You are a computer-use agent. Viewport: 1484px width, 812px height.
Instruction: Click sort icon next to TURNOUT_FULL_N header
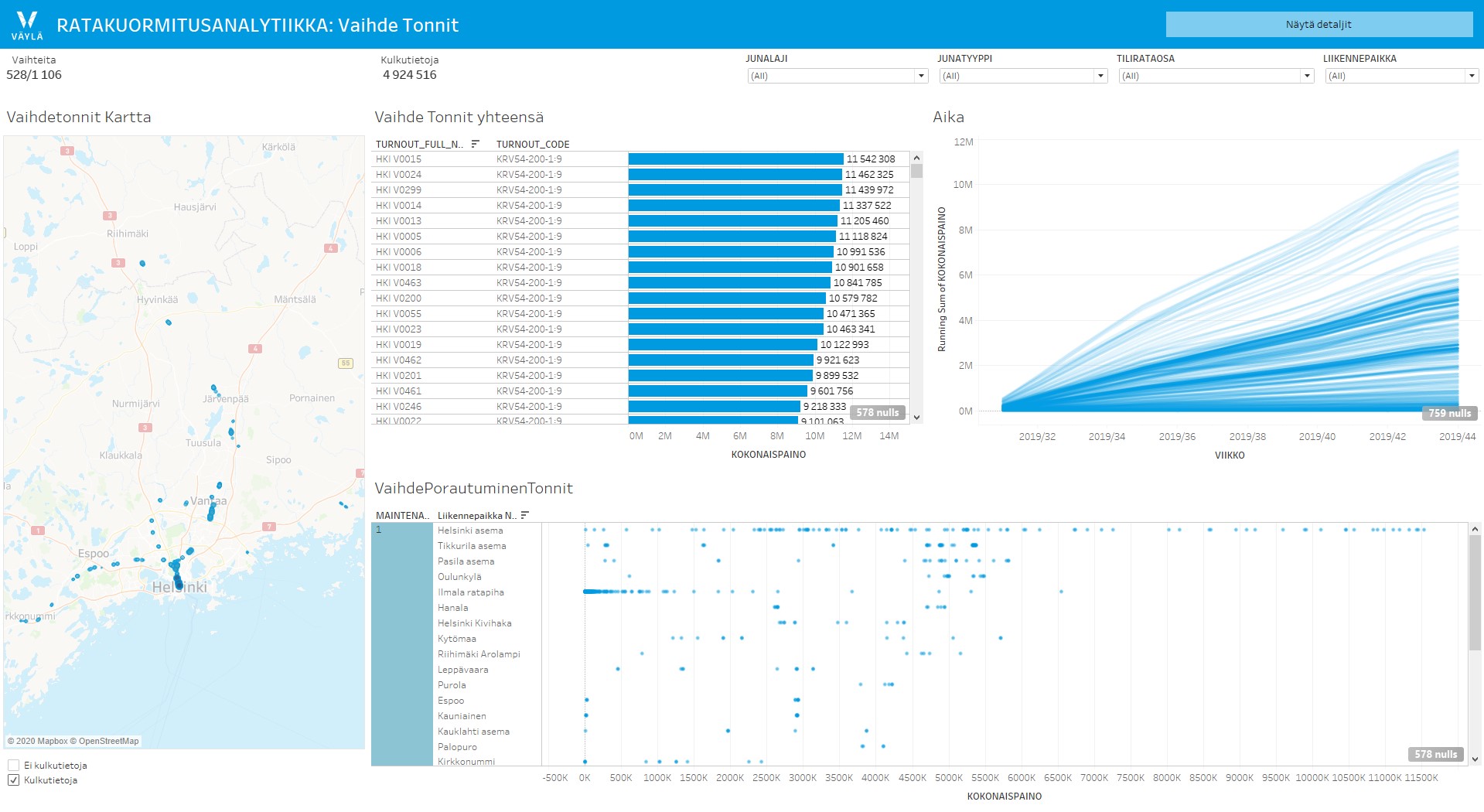(x=476, y=144)
